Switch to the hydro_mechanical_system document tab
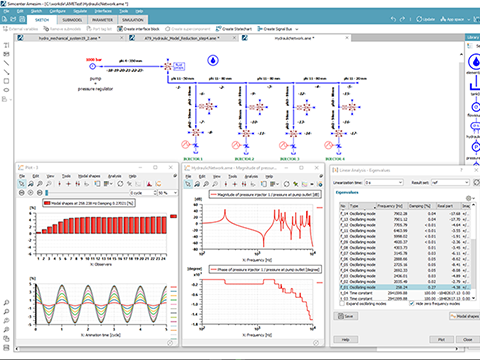The width and height of the screenshot is (480, 360). click(69, 38)
